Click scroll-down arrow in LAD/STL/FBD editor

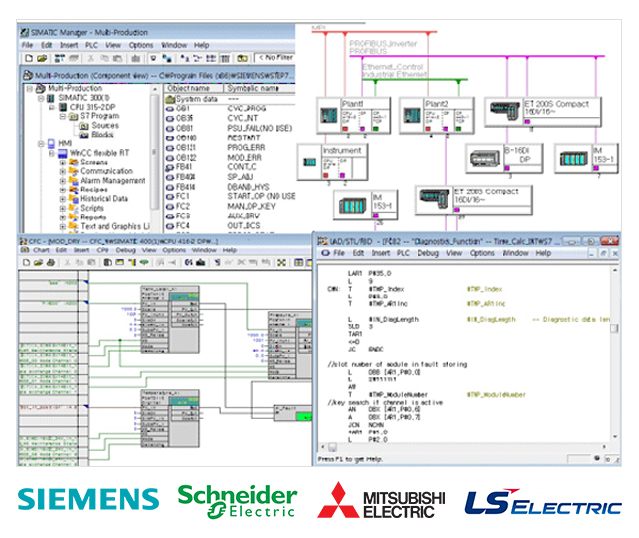click(615, 437)
